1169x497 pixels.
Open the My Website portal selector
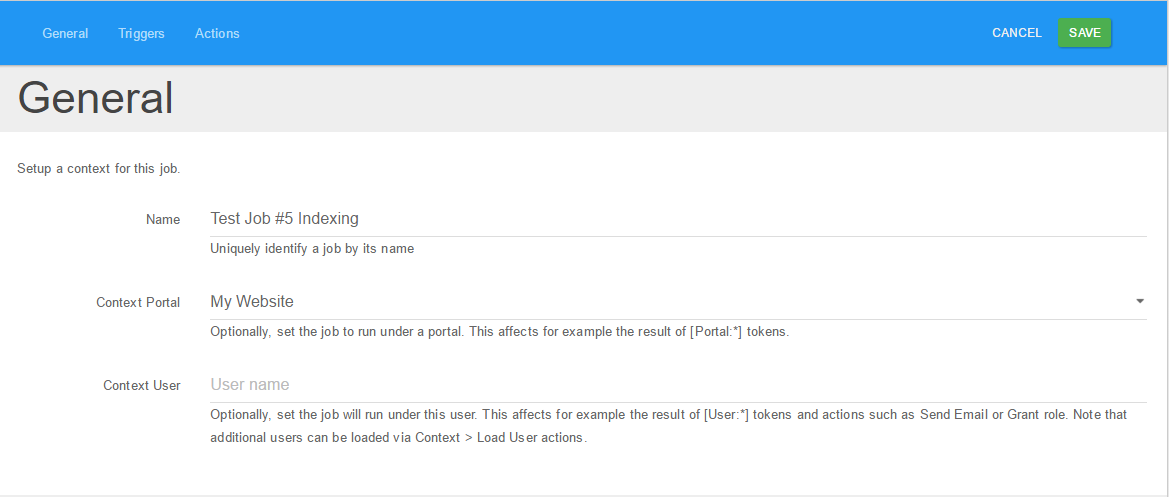678,302
